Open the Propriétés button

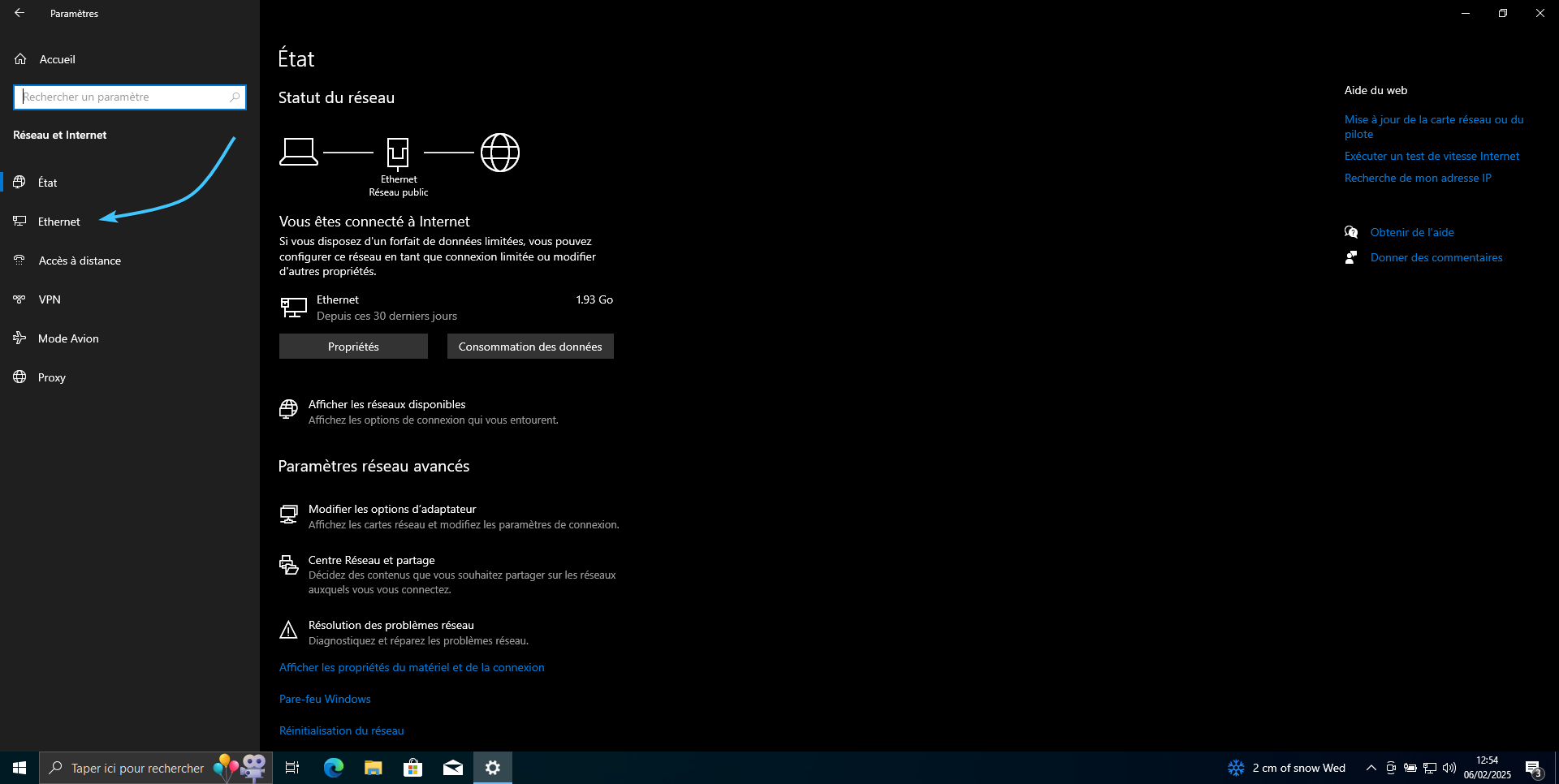pos(353,347)
